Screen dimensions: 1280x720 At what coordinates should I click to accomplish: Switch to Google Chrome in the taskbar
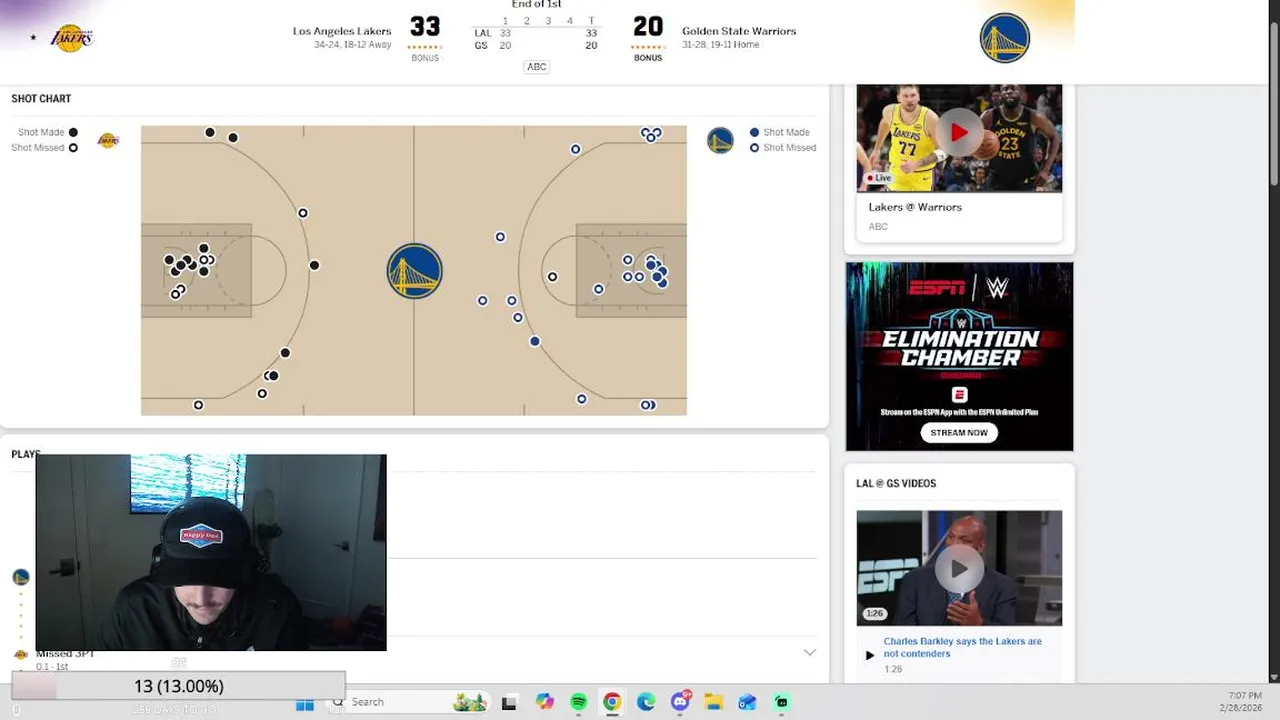(612, 703)
